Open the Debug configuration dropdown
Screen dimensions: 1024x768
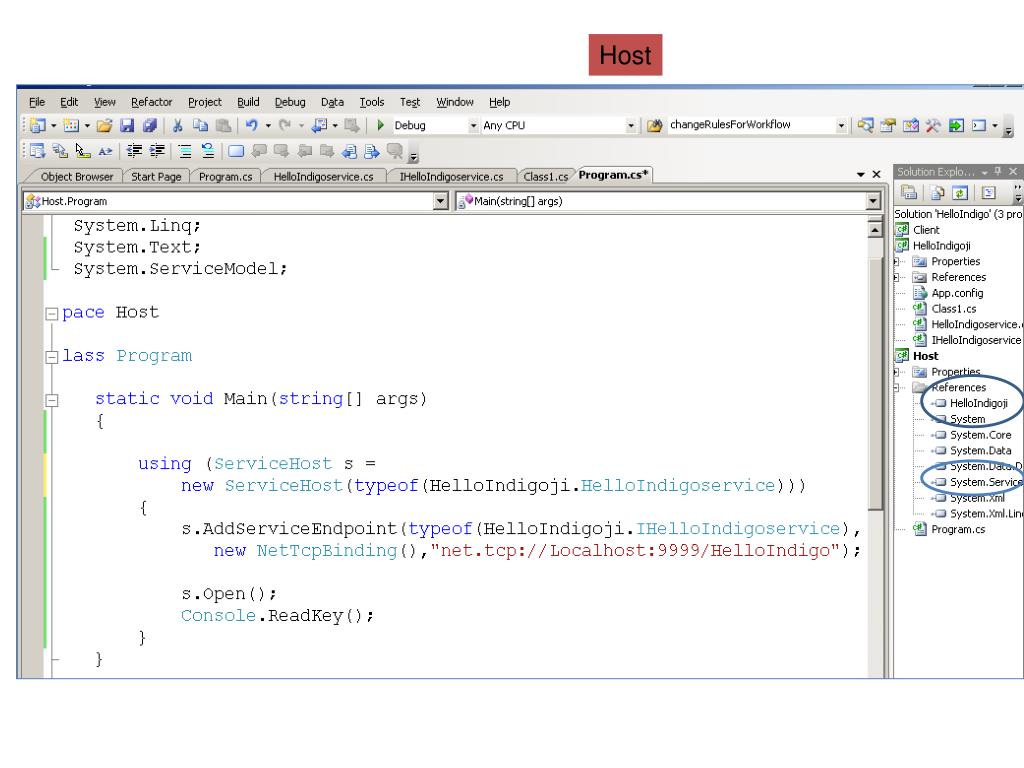click(473, 125)
